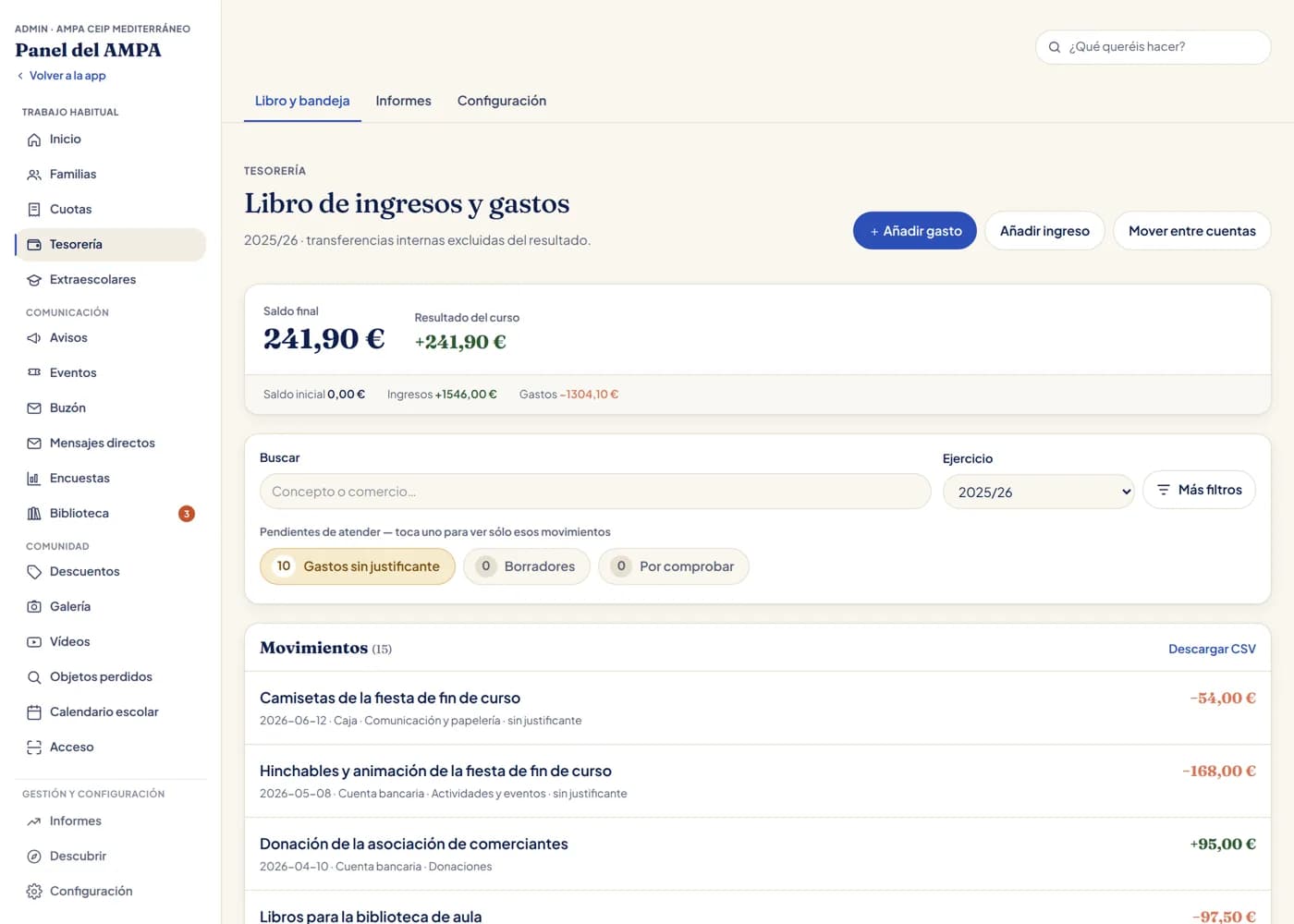Open the Hinchables y animación movement row

coord(758,781)
